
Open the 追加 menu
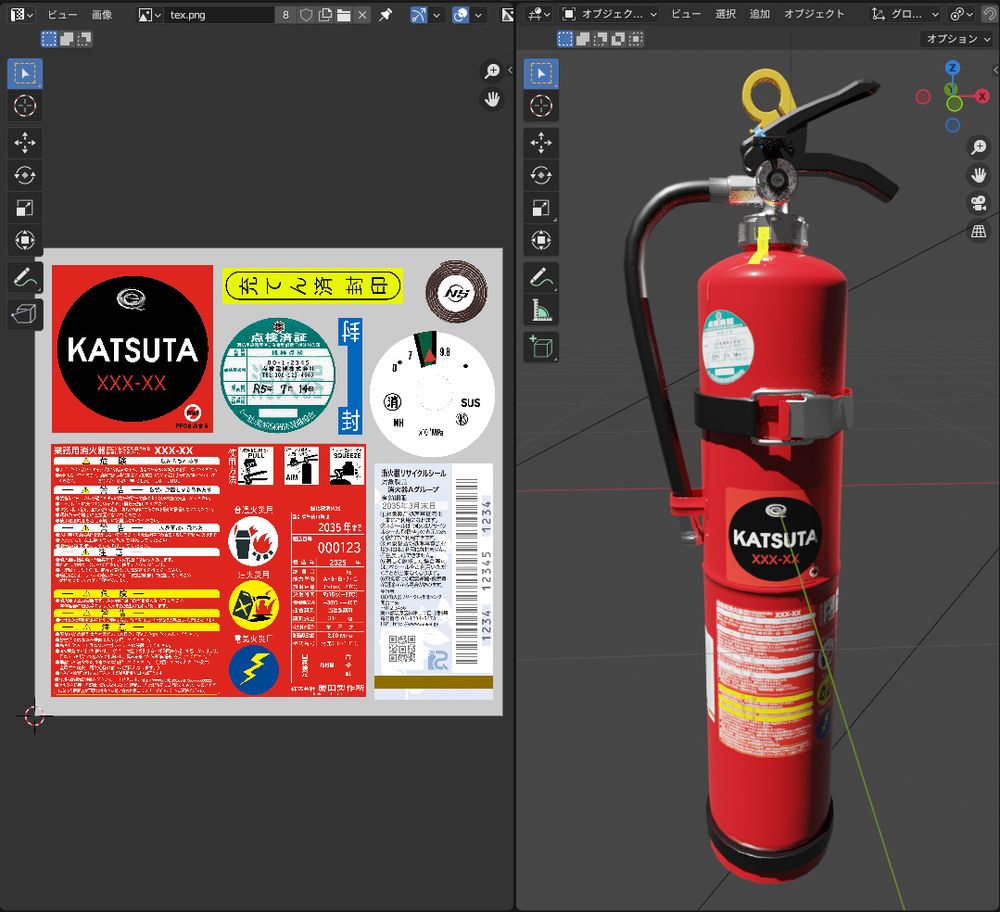760,15
